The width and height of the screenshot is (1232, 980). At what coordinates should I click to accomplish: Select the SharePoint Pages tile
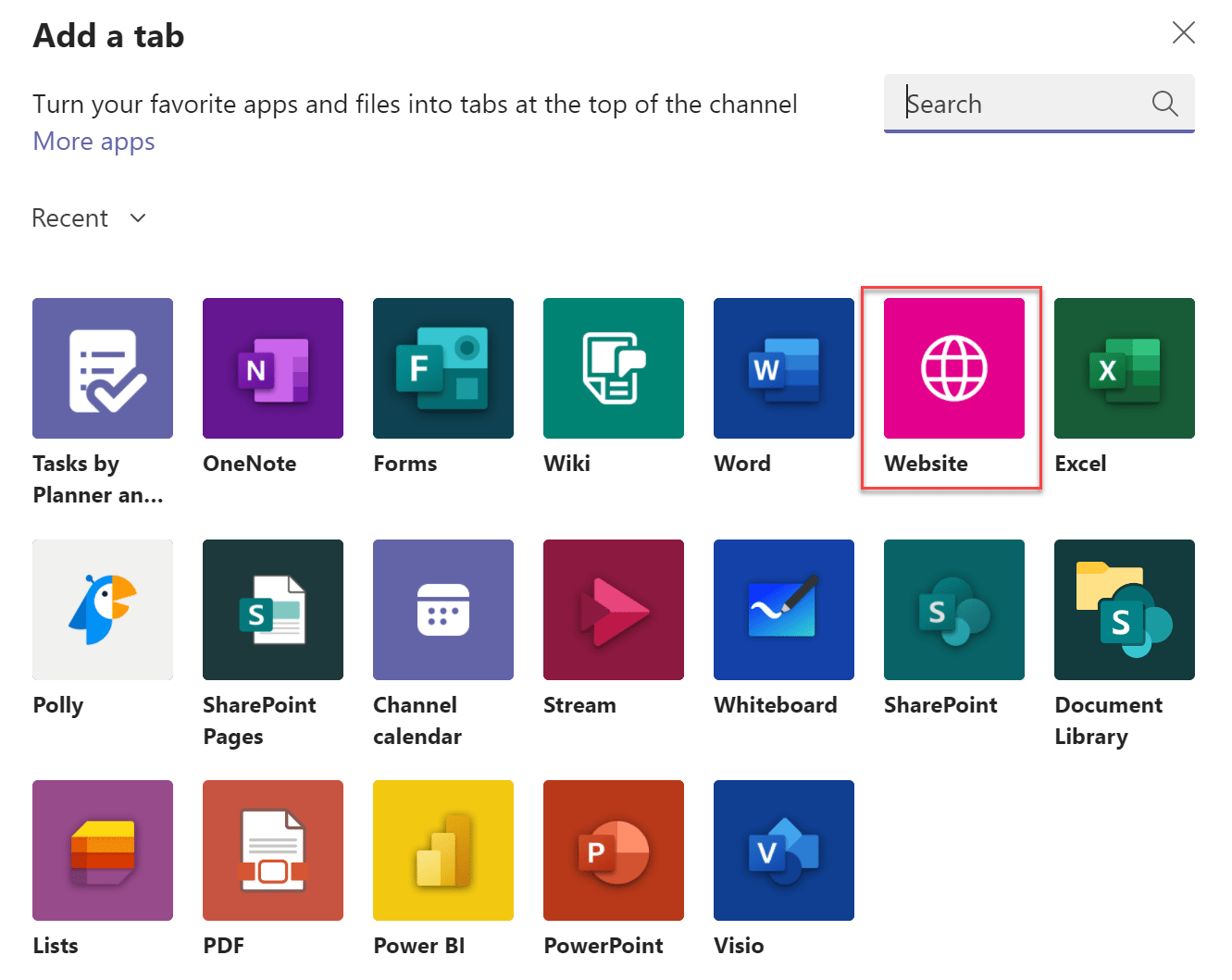272,609
